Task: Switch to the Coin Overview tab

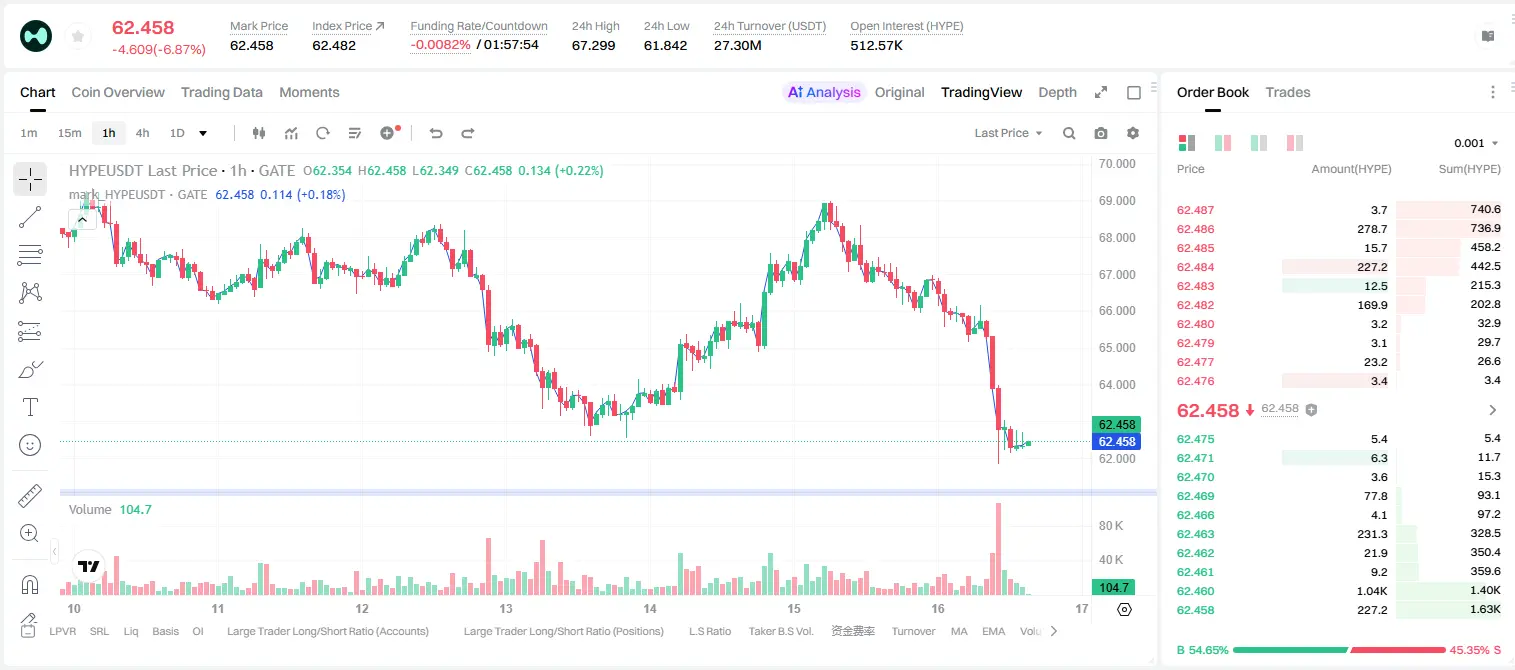Action: tap(118, 92)
